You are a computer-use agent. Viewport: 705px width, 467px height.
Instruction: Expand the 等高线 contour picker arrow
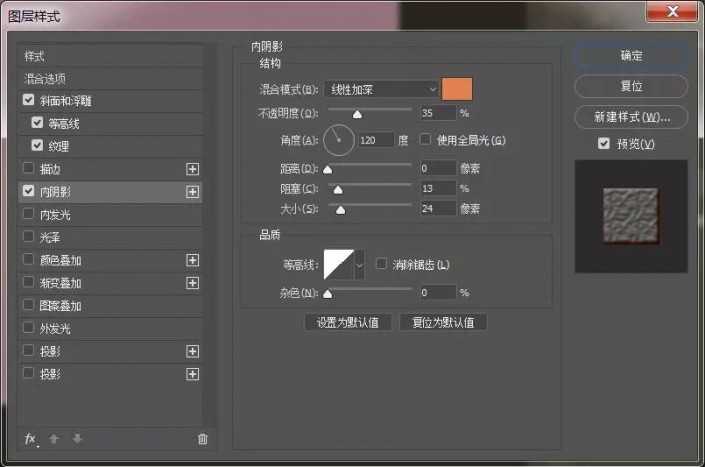tap(360, 264)
